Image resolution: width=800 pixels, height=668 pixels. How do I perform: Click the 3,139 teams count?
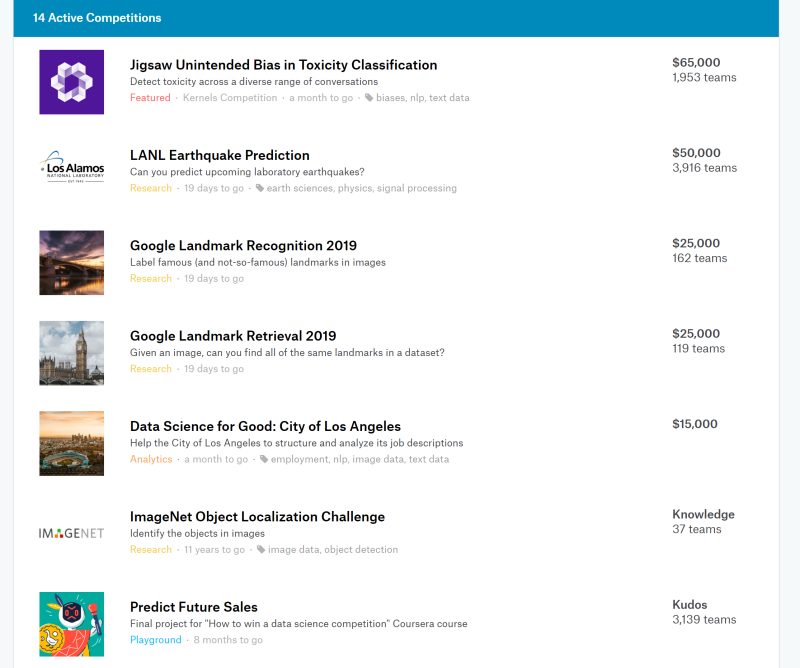[x=704, y=620]
